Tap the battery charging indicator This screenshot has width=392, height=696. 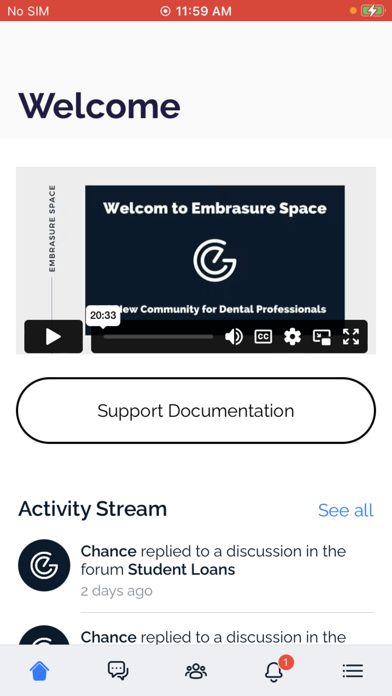pos(372,11)
